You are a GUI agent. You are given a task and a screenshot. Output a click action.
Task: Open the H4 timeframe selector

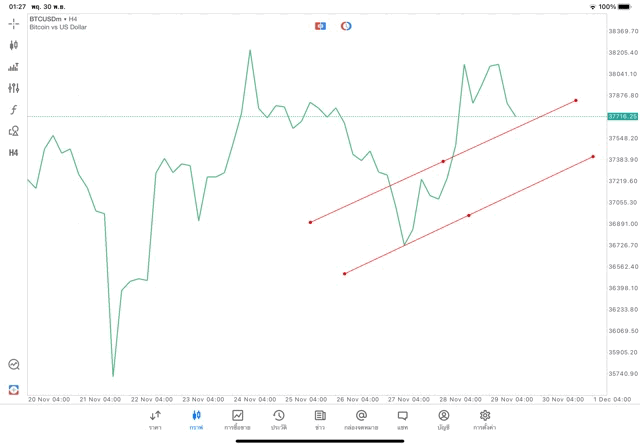pos(14,153)
